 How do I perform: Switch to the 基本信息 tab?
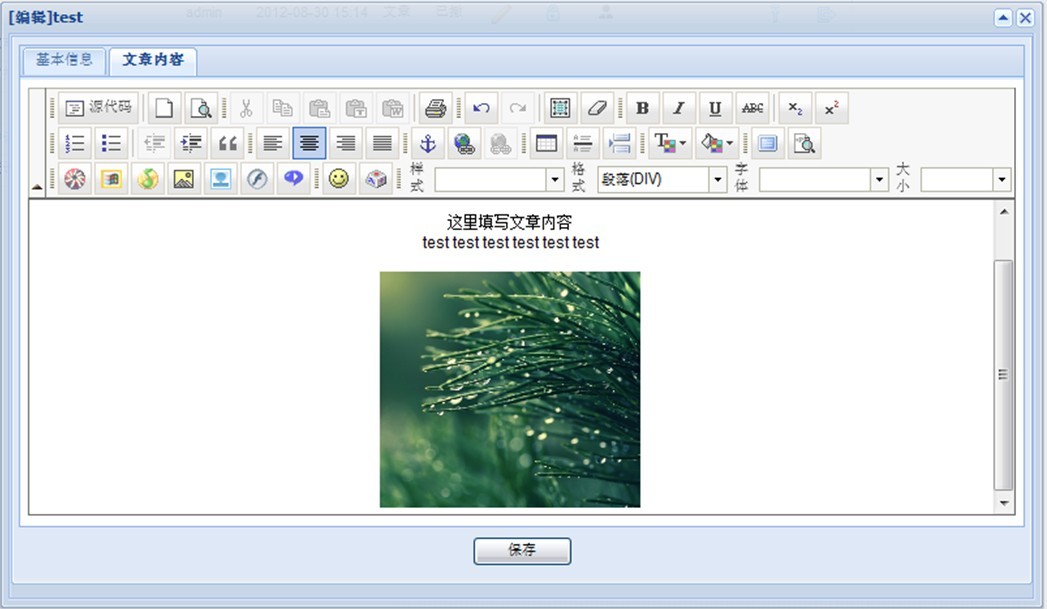pyautogui.click(x=65, y=60)
